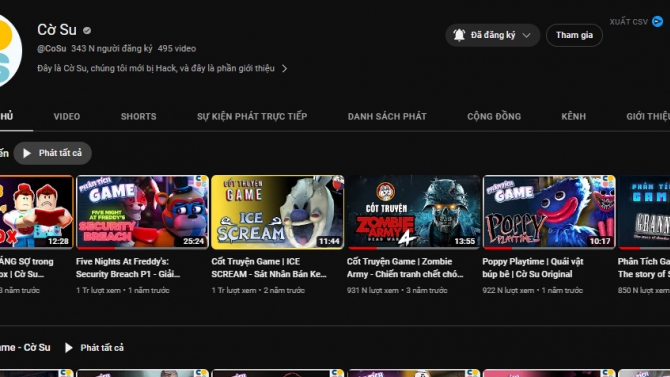
Task: Click the playlist heading ending in Cờ Su
Action: (25, 348)
